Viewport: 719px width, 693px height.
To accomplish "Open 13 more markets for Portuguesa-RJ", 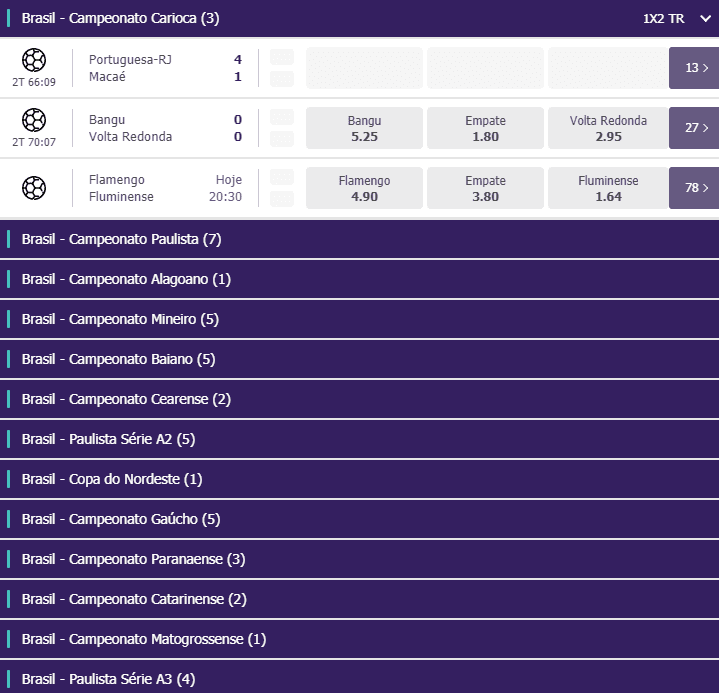I will [x=694, y=68].
